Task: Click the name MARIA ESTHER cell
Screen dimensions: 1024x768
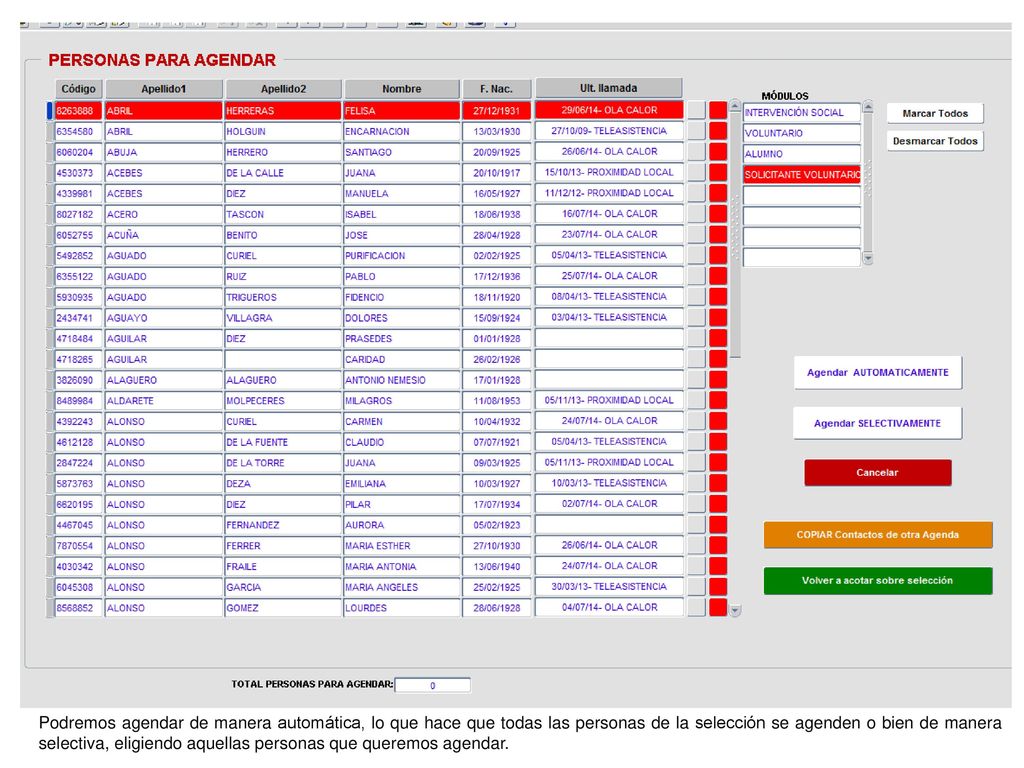Action: [x=402, y=546]
